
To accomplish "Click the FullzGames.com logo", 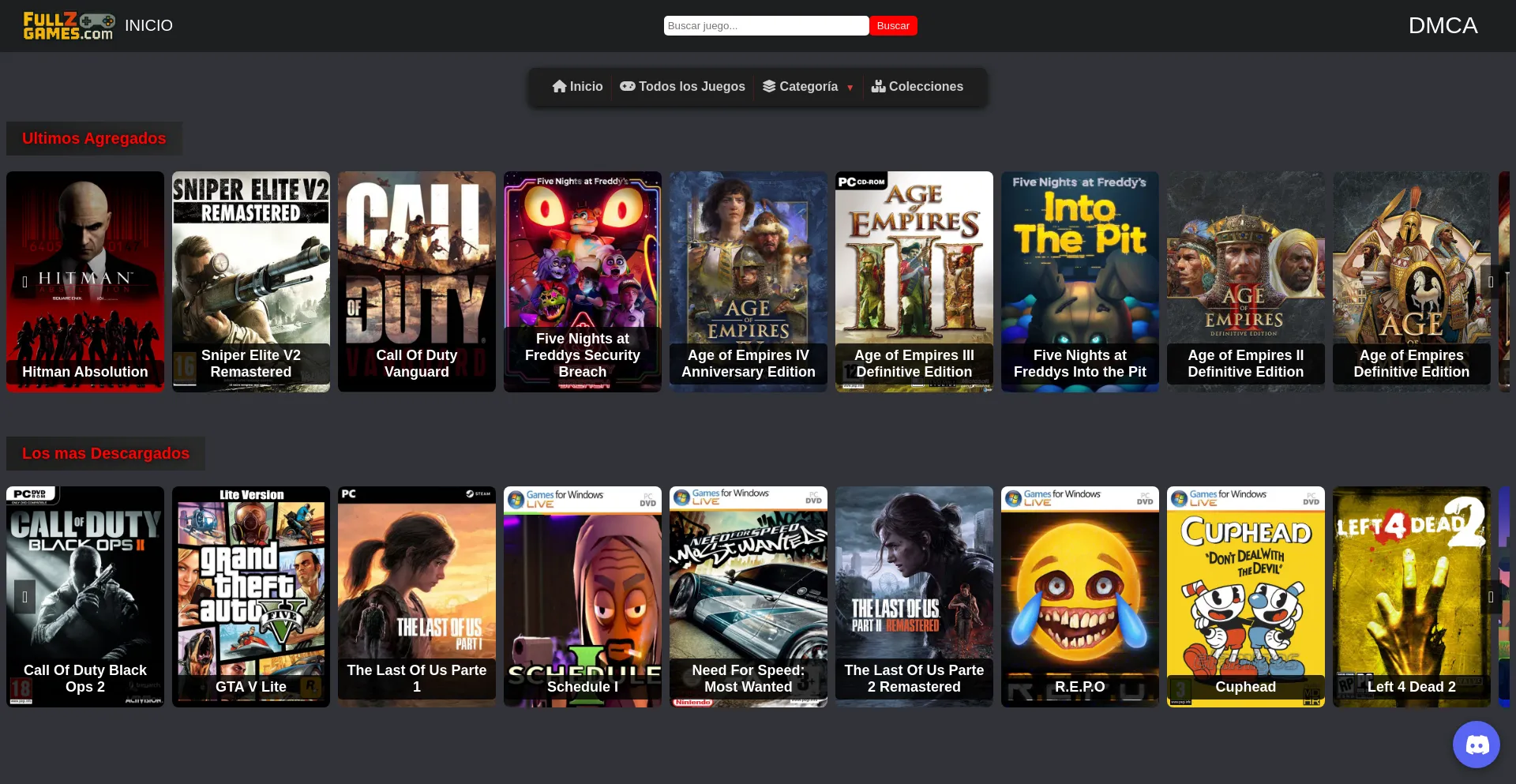I will [69, 26].
